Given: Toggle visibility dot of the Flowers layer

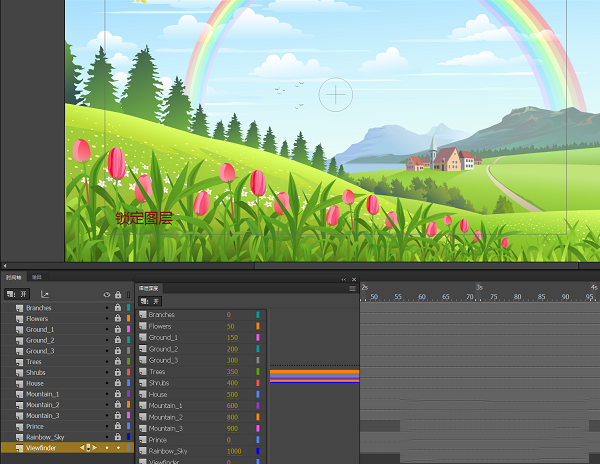Looking at the screenshot, I should tap(107, 319).
